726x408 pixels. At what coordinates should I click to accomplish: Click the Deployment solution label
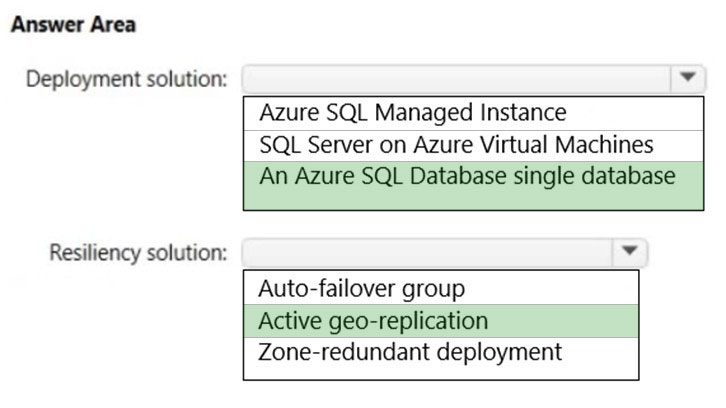click(x=127, y=79)
